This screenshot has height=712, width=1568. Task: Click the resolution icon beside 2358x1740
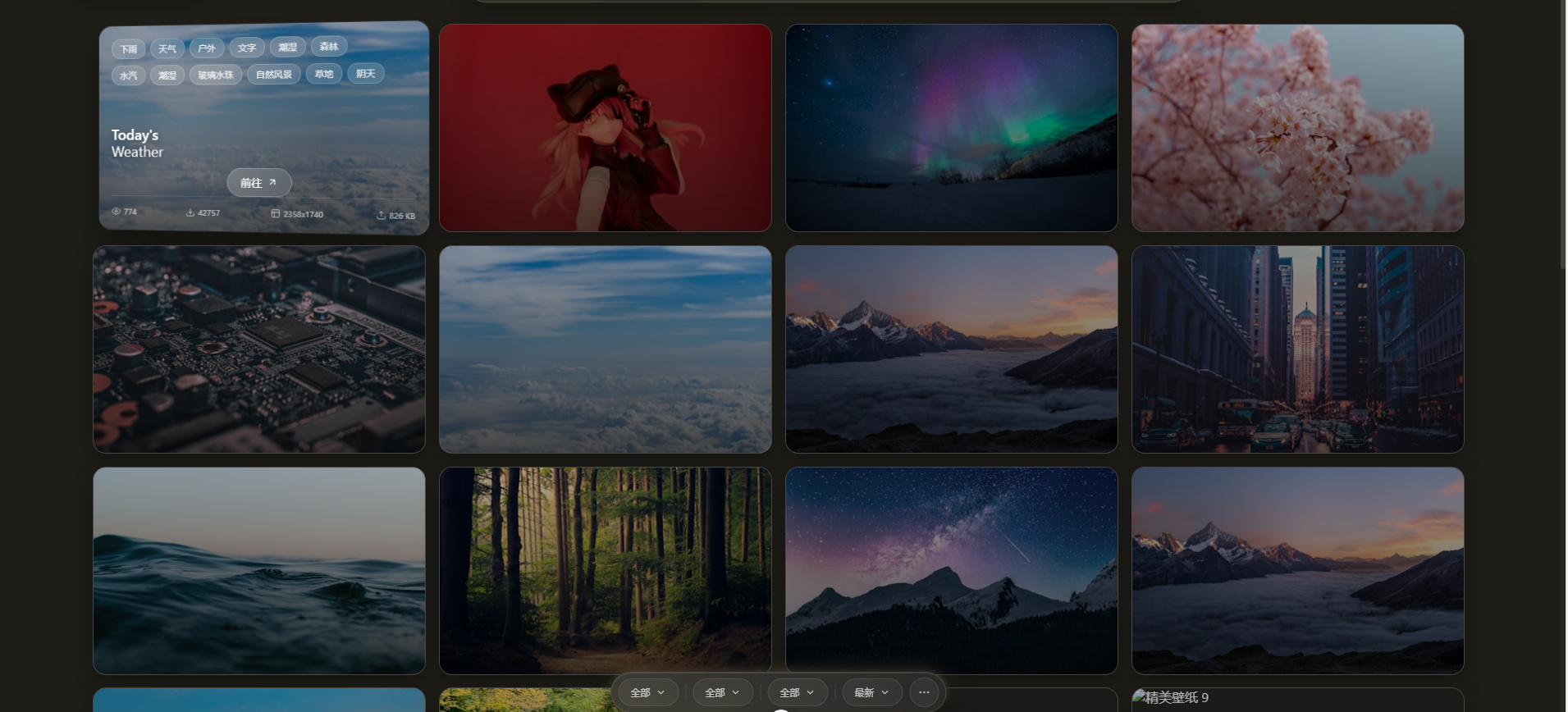[276, 213]
